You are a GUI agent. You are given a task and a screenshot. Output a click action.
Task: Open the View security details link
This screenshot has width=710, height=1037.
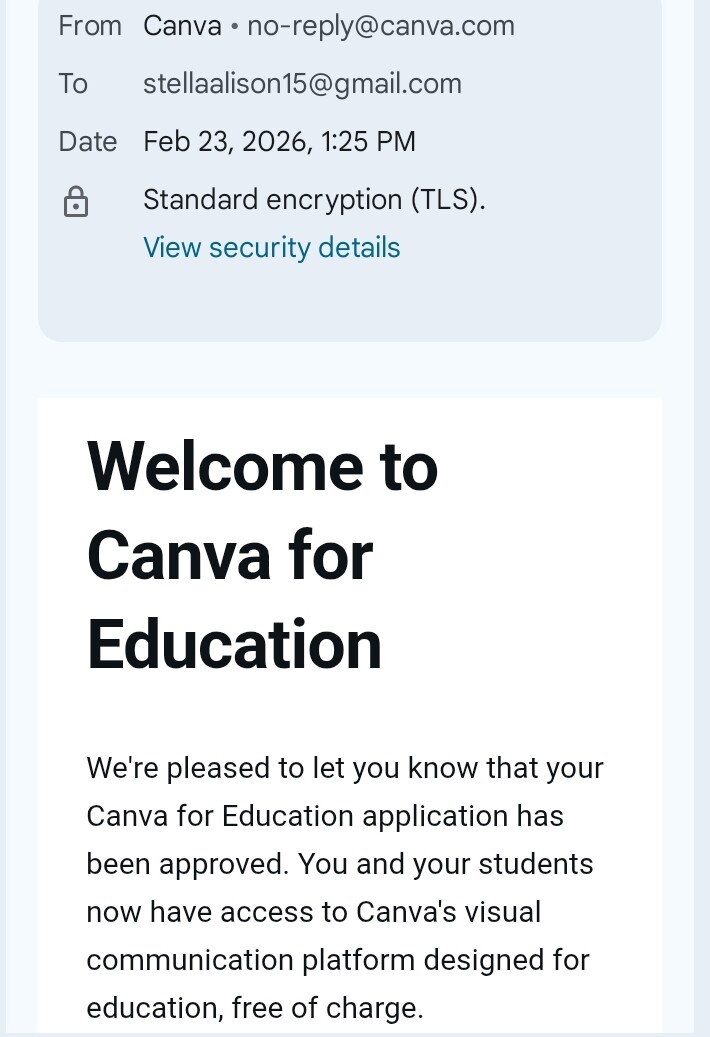[271, 247]
